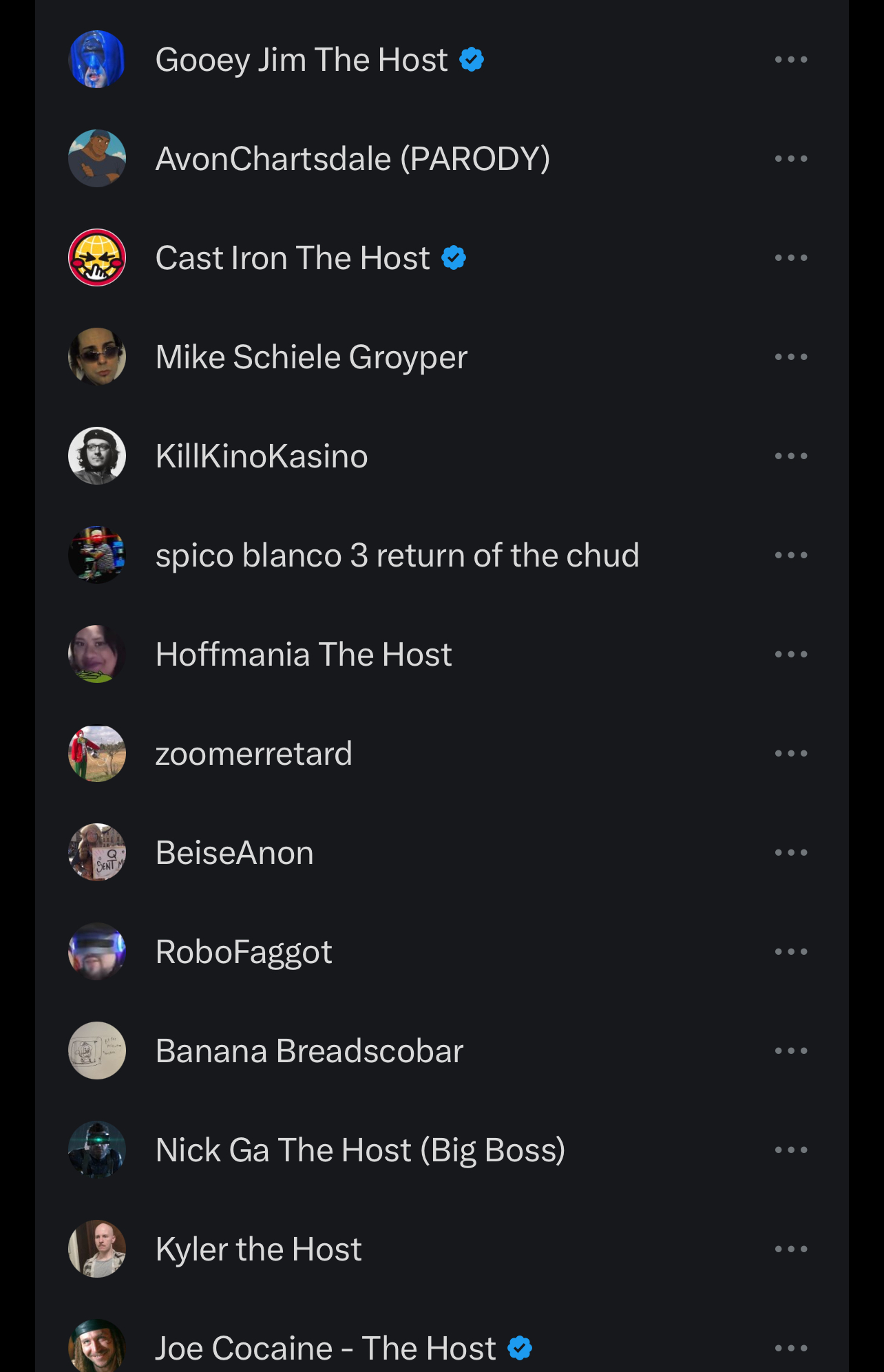Screen dimensions: 884x1372
Task: Click verified badge next to Gooey Jim
Action: [x=472, y=60]
